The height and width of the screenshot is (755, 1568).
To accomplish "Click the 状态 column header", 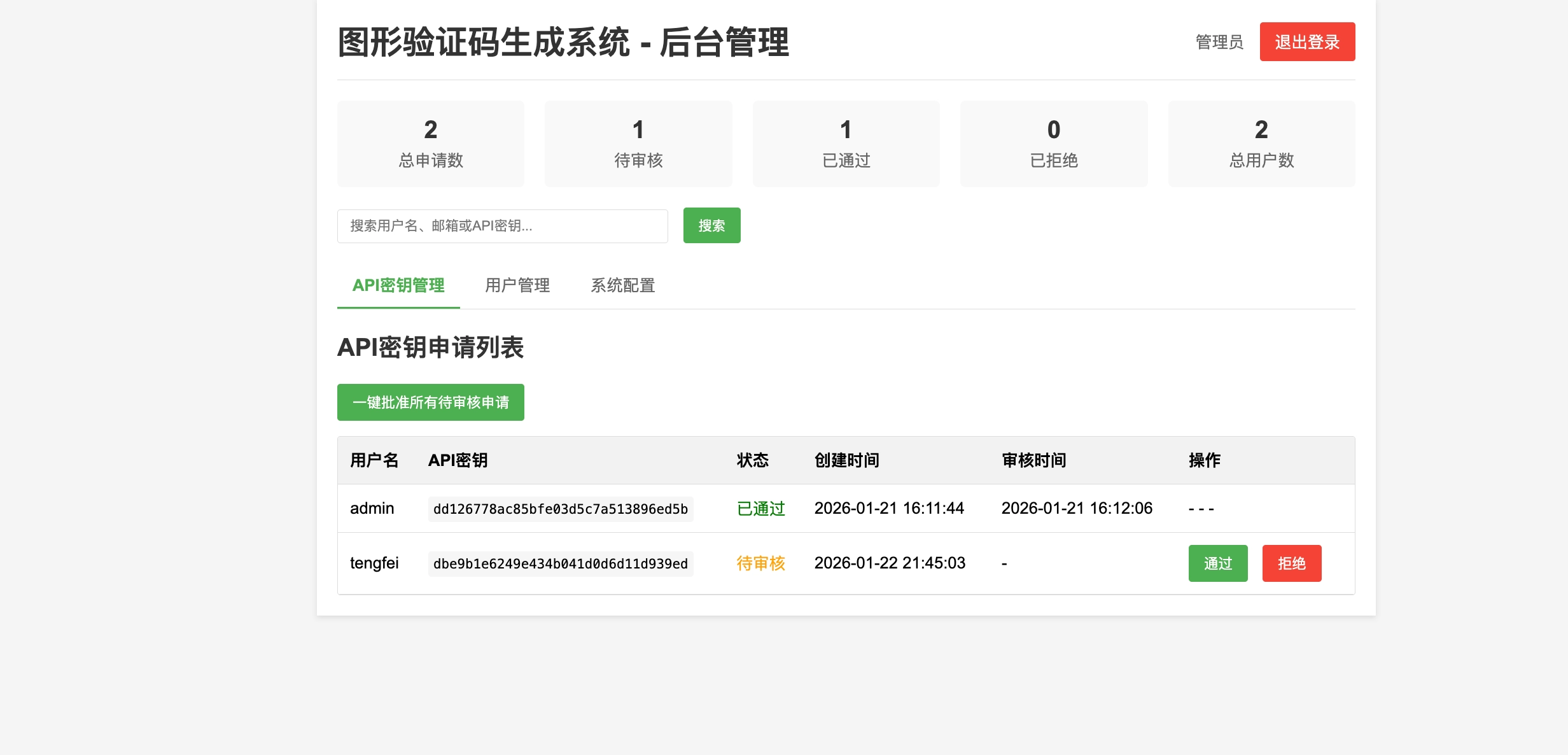I will point(752,460).
